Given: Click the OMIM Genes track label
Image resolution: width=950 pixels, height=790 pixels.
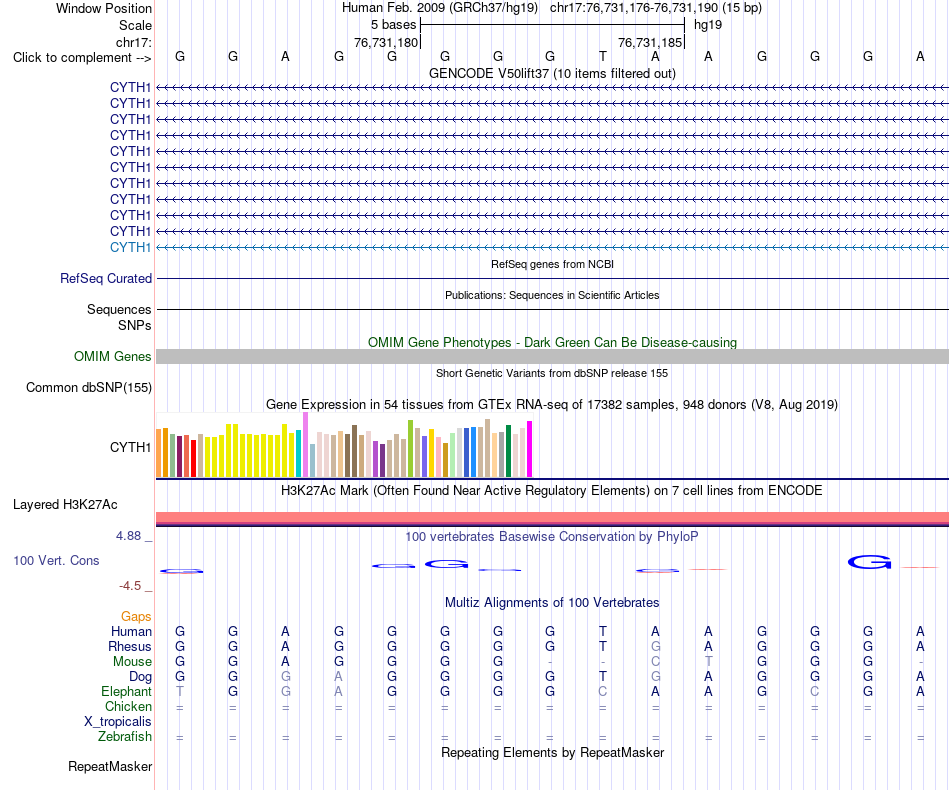Looking at the screenshot, I should click(x=113, y=356).
